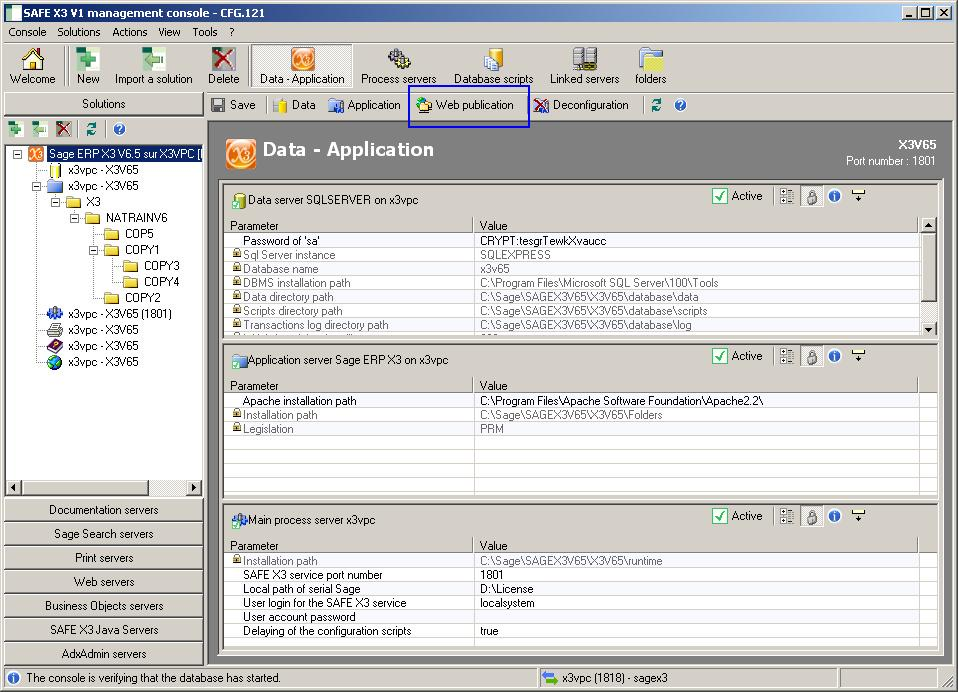Screen dimensions: 958x692
Task: Add a solution with the green plus icon above the tree
Action: [x=15, y=129]
